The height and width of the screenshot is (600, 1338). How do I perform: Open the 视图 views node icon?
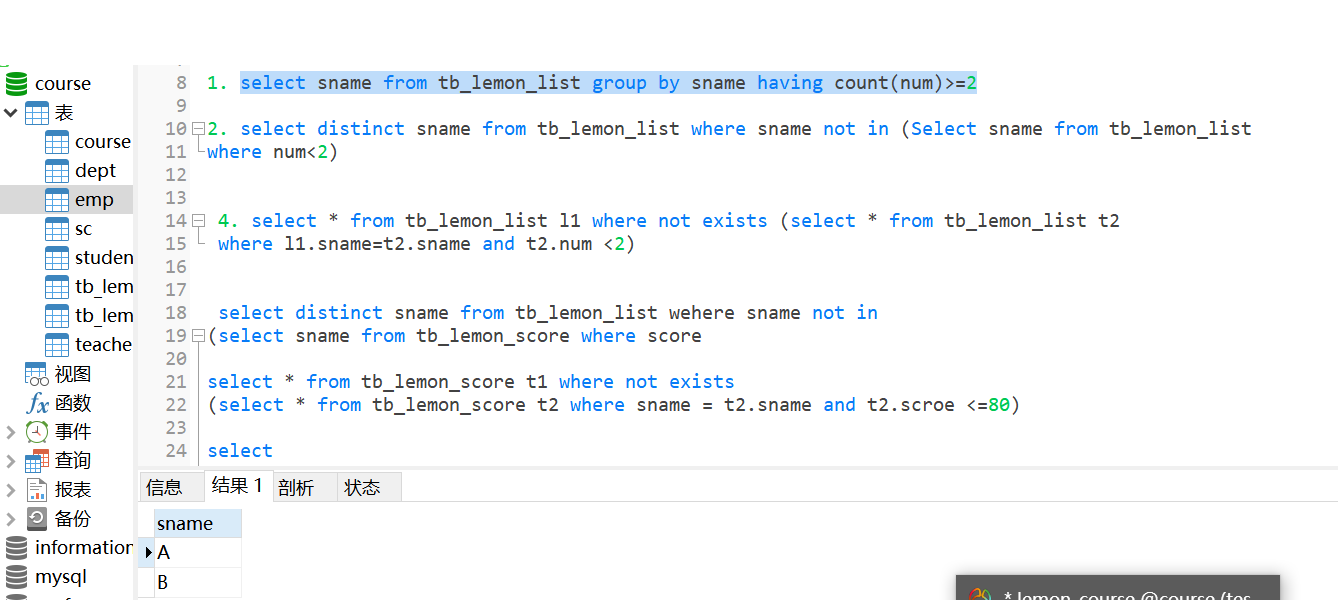(x=37, y=374)
